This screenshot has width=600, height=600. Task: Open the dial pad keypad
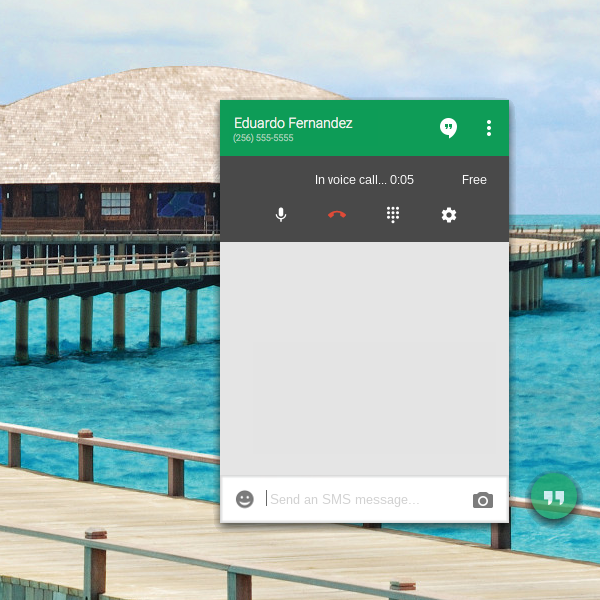393,215
